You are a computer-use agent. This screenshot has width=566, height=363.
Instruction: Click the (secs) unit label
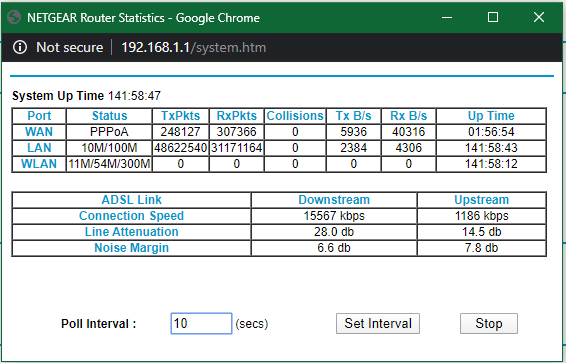point(252,324)
